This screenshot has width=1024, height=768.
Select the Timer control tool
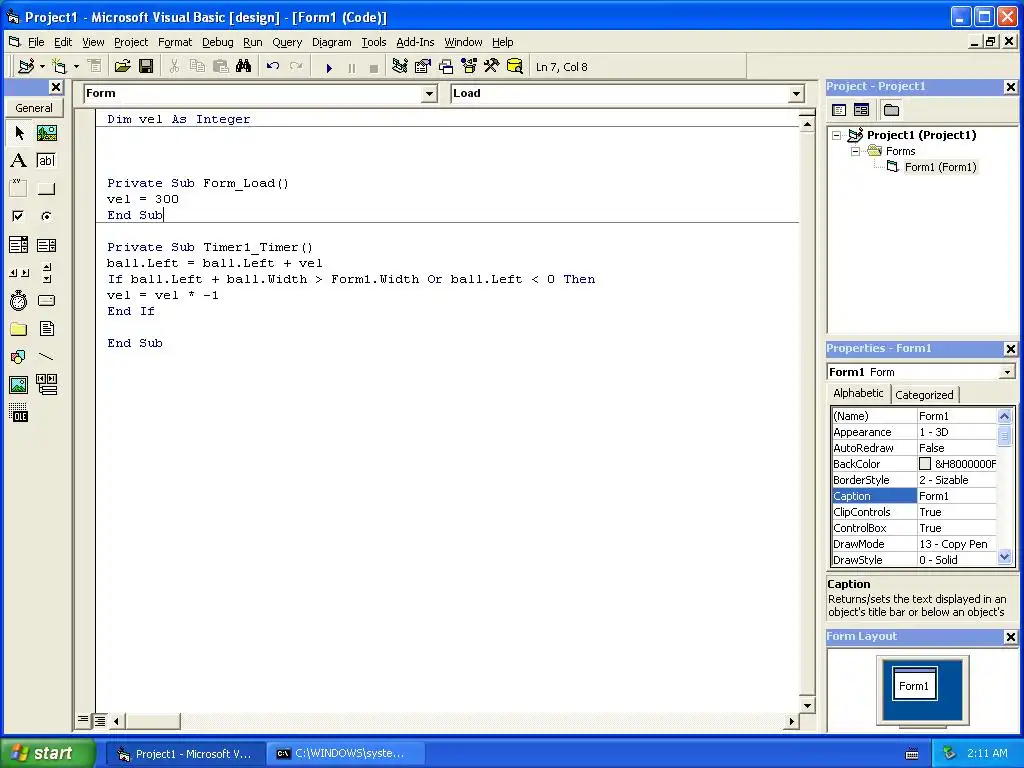[x=19, y=300]
